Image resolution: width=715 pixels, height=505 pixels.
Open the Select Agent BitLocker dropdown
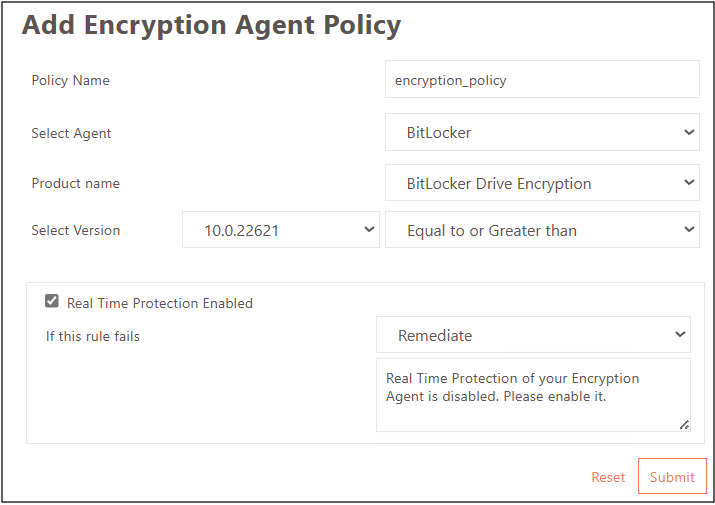(x=541, y=132)
